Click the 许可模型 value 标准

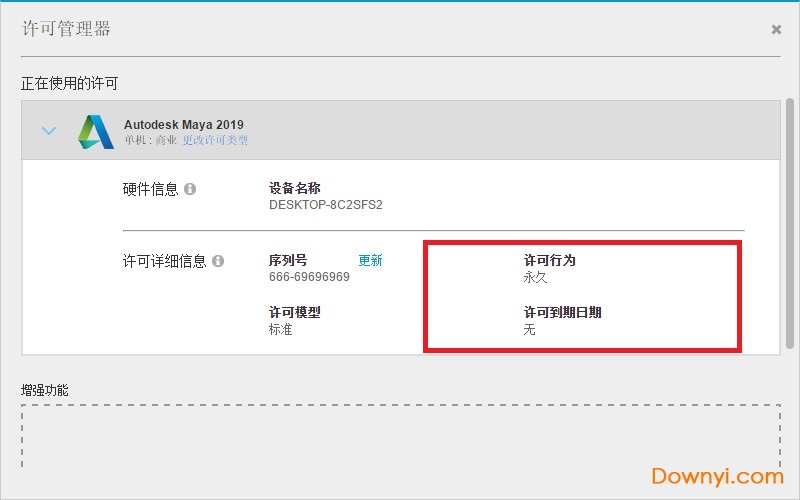tap(281, 329)
